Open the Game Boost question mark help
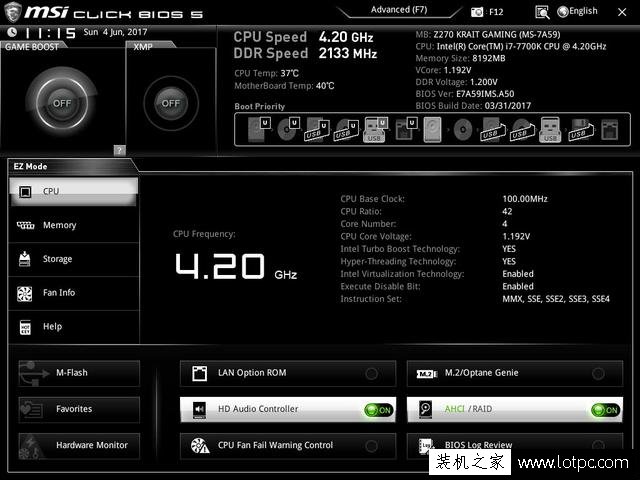 point(120,150)
